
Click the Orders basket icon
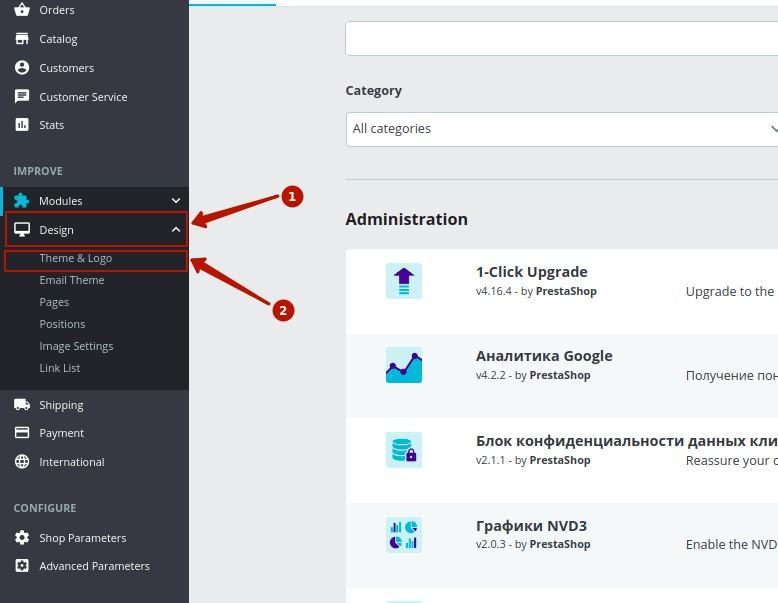click(22, 9)
